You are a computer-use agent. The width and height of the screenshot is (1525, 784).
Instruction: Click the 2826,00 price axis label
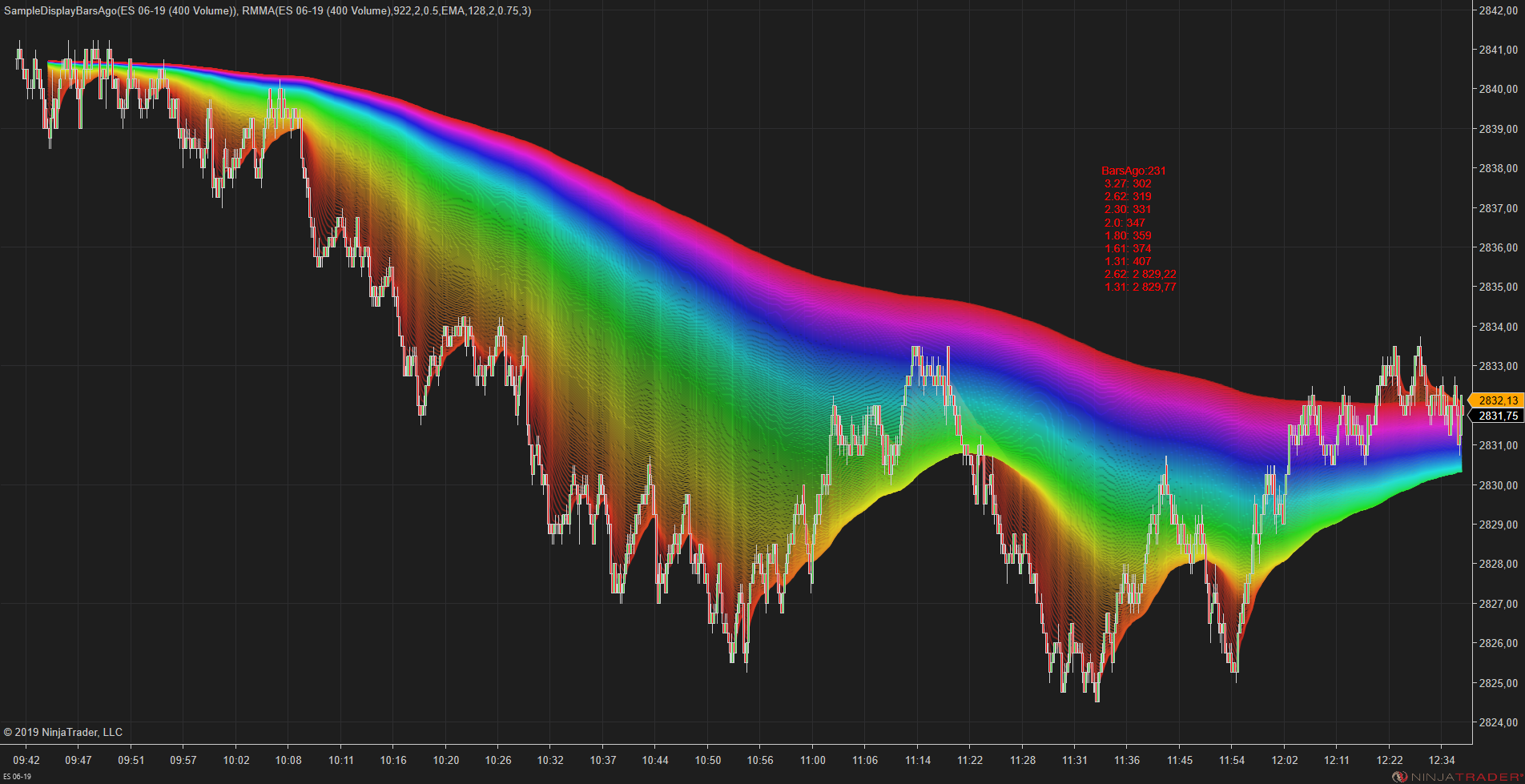pyautogui.click(x=1498, y=643)
